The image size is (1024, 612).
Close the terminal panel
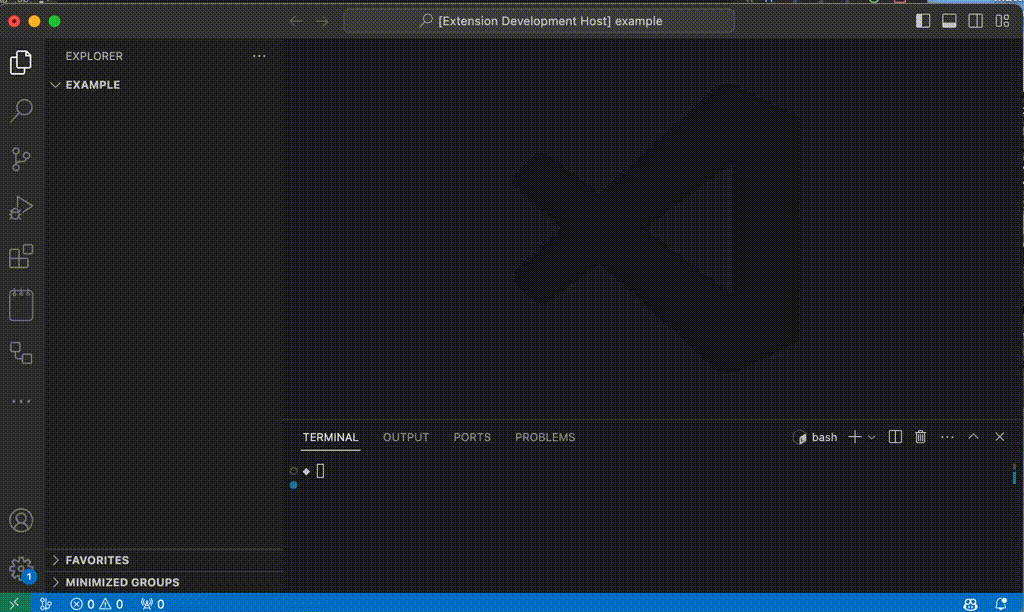(x=1000, y=437)
